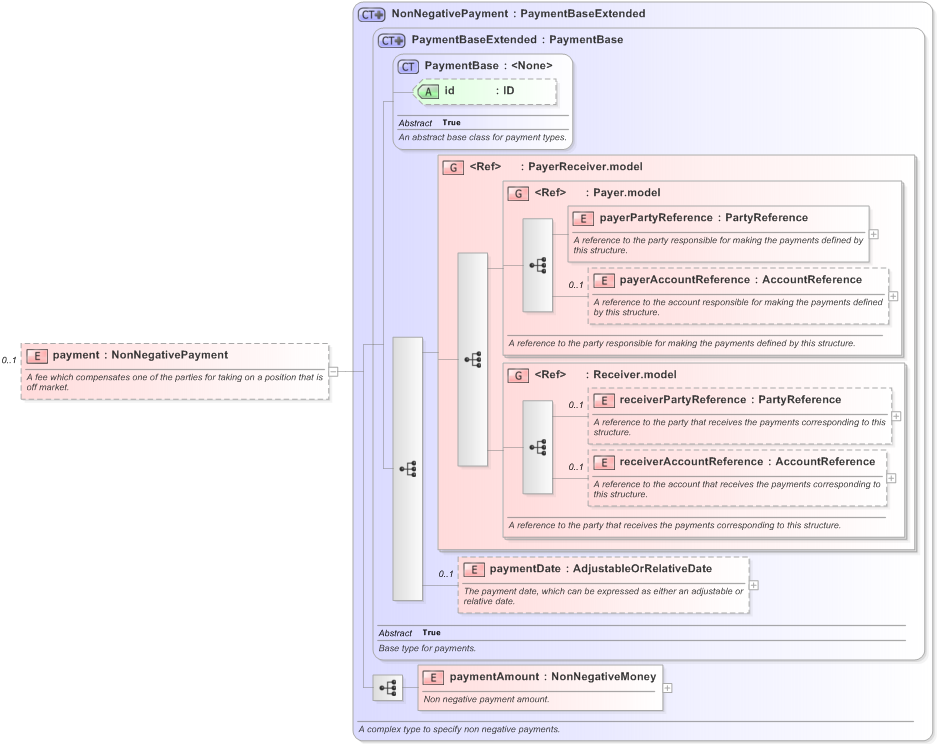Click the 0..1 cardinality beside payment element
Screen dimensions: 937x744
tap(9, 360)
